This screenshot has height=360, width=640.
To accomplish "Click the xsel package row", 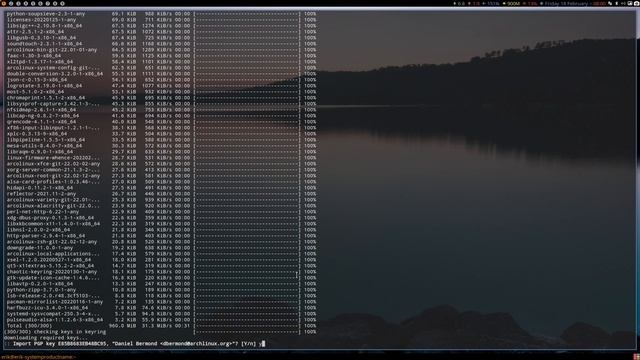I will 161,260.
